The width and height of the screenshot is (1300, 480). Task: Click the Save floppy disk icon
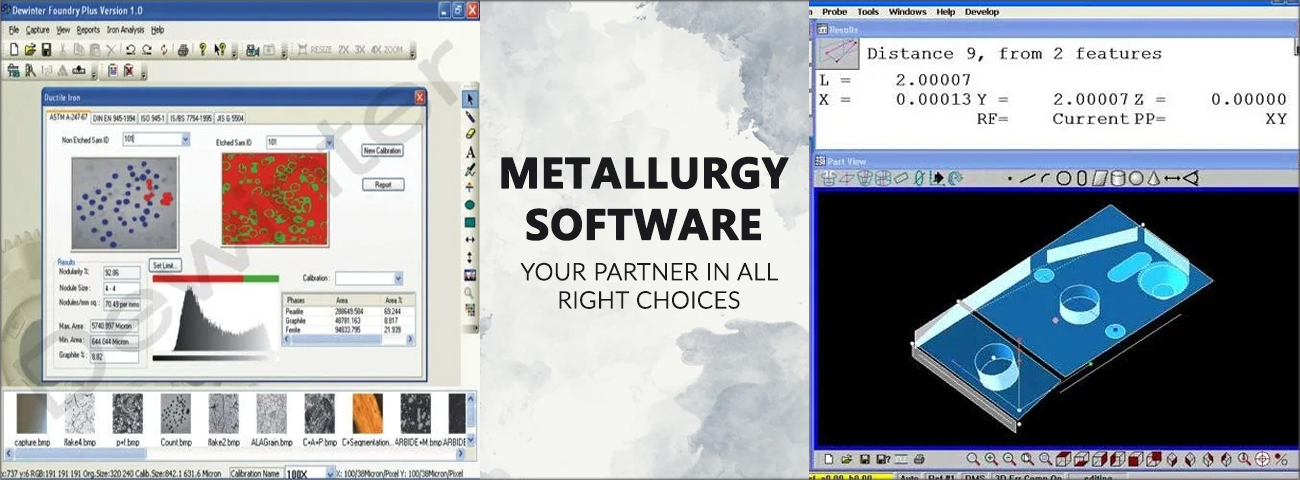tap(47, 49)
